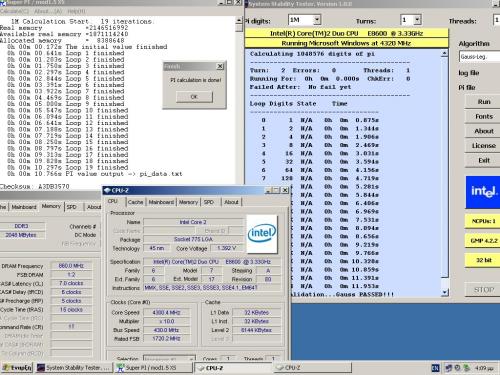500x375 pixels.
Task: Click Rated FSB value 1720.2 MHz
Action: 166,339
